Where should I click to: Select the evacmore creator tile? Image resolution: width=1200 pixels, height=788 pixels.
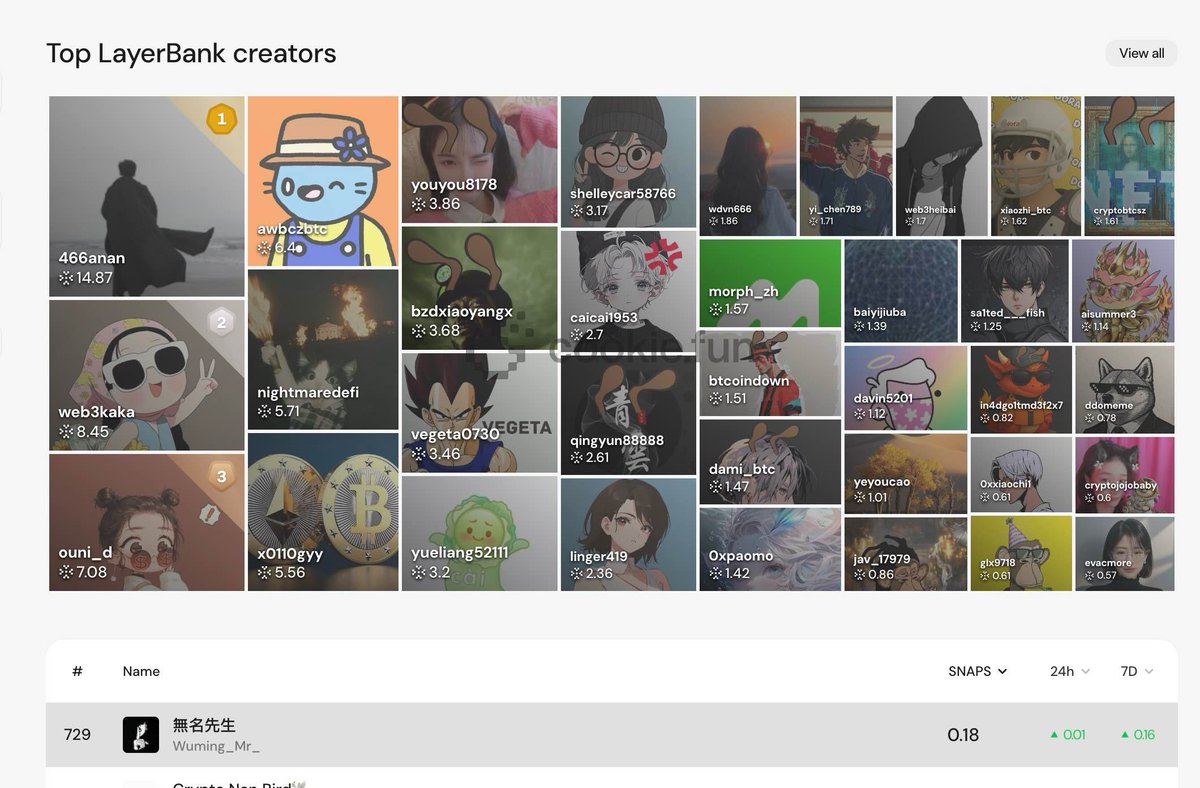[x=1125, y=553]
